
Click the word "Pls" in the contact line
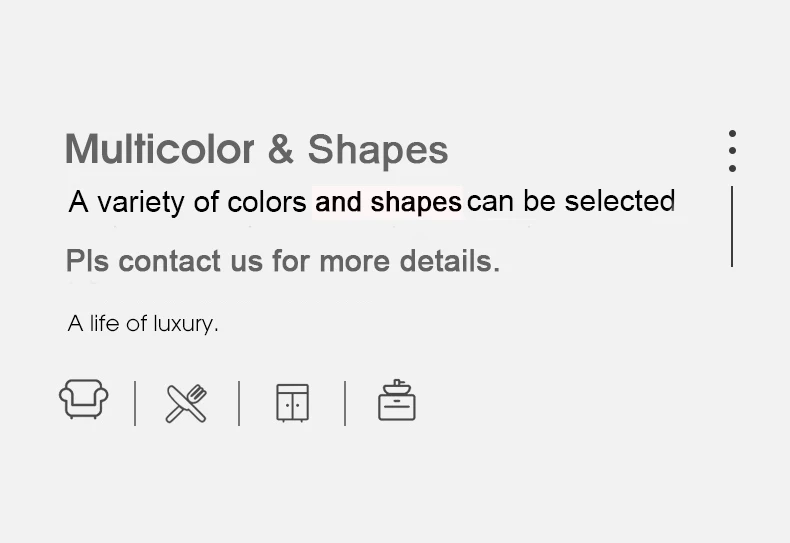pos(87,261)
